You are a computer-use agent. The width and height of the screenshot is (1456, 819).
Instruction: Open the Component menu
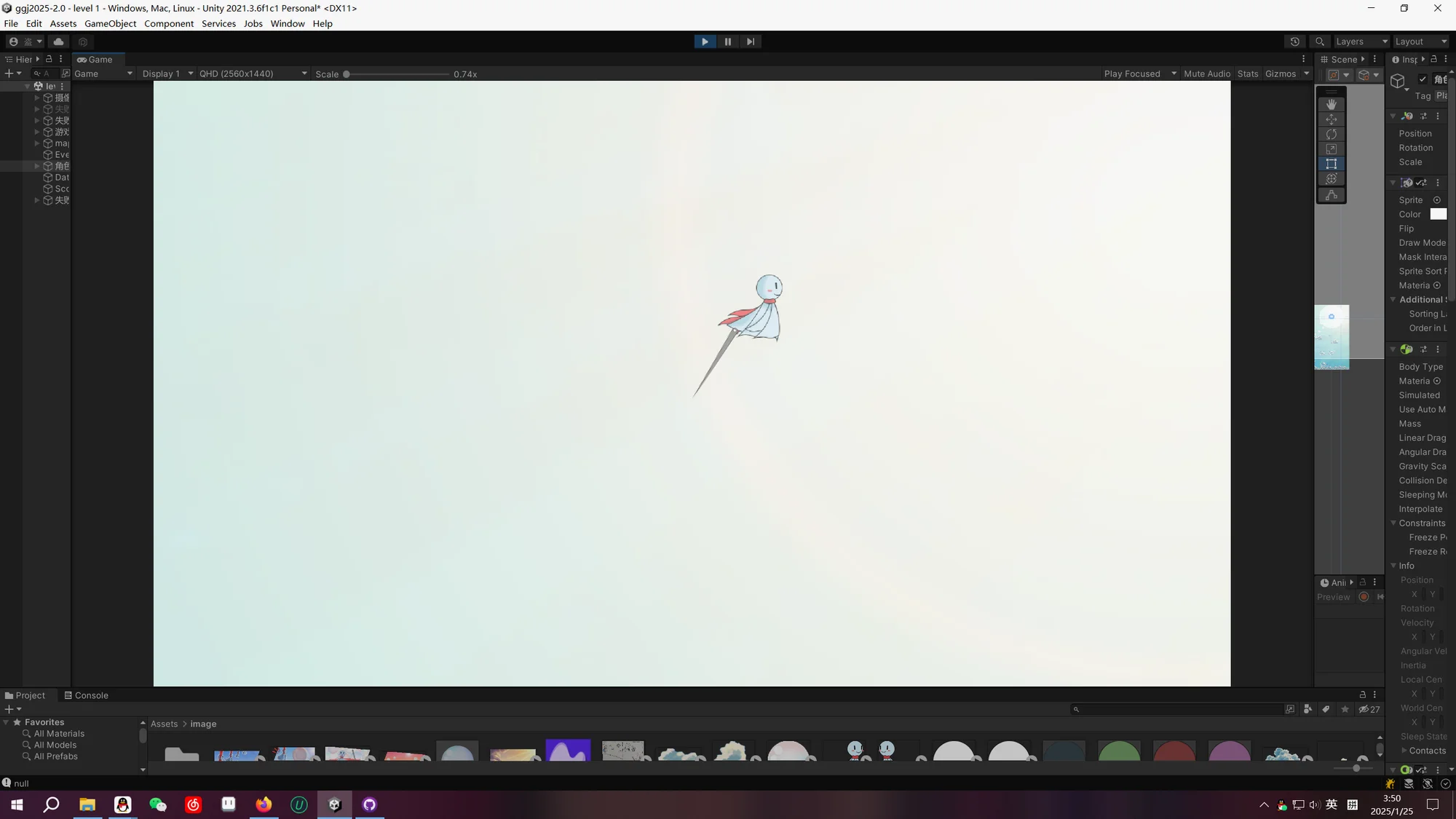pos(169,23)
